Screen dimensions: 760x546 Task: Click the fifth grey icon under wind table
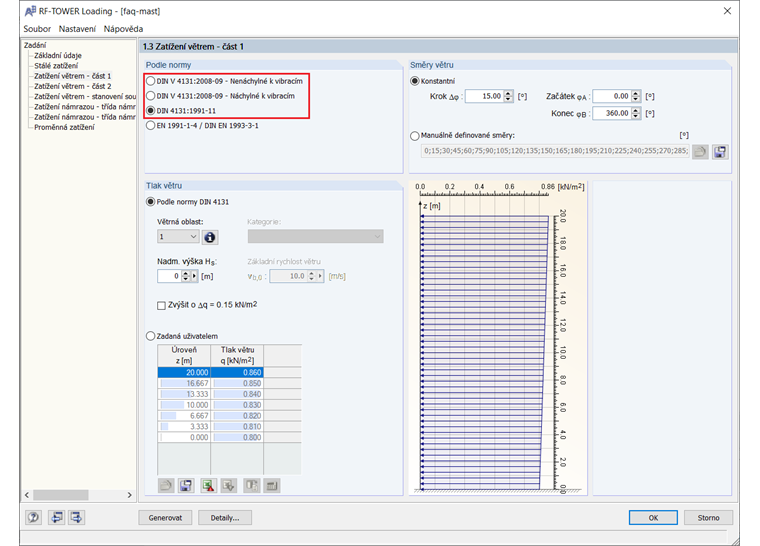[x=251, y=485]
